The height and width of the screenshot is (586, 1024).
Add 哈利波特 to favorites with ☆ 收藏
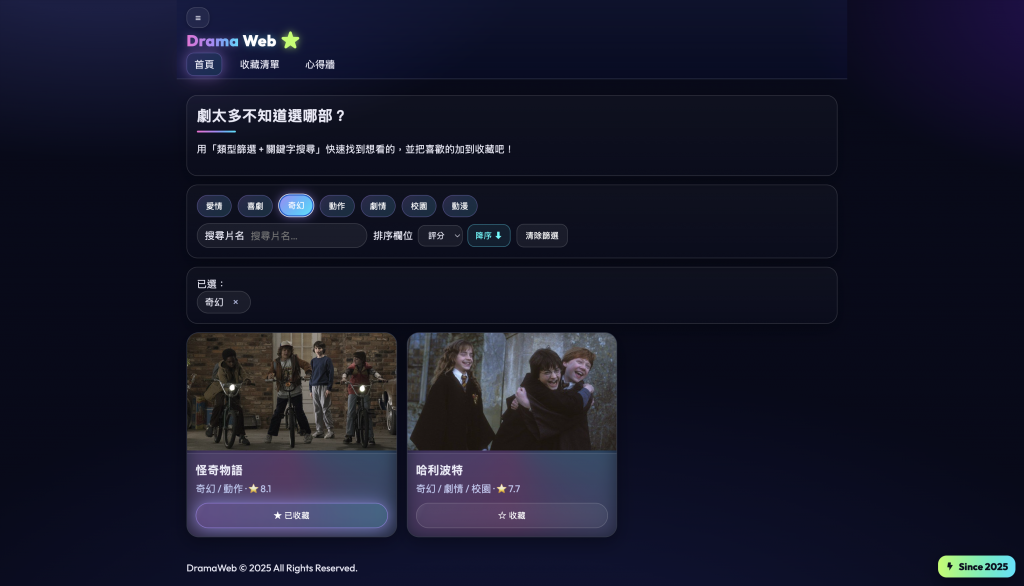point(512,515)
